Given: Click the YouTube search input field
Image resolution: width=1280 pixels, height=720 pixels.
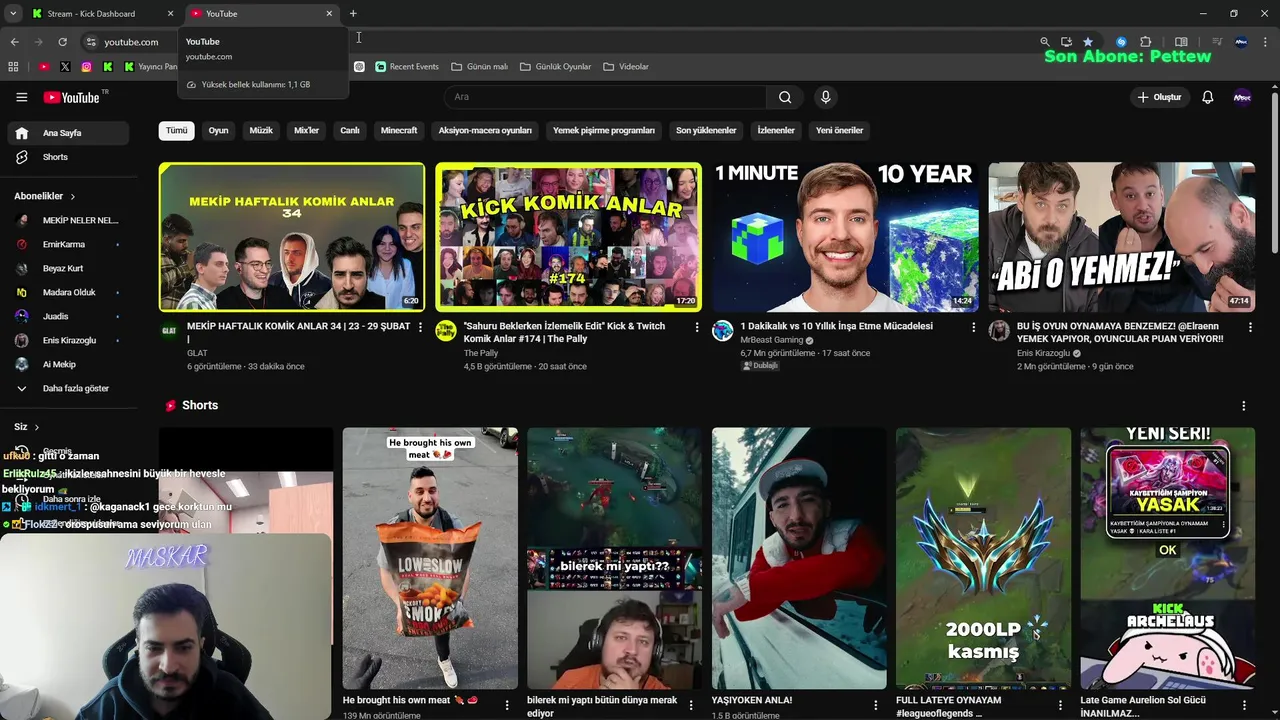Looking at the screenshot, I should coord(605,97).
